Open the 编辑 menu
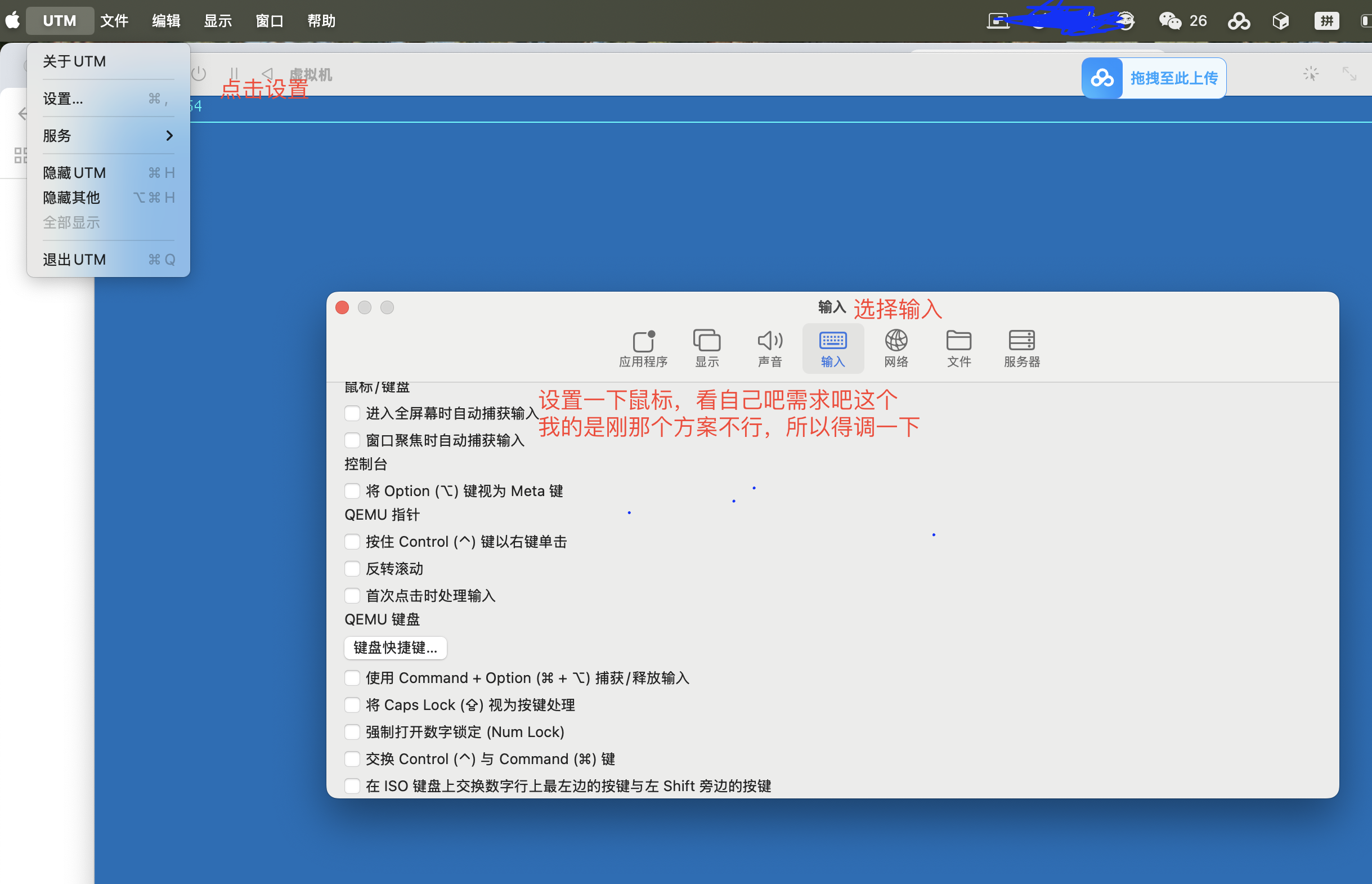1372x884 pixels. pyautogui.click(x=167, y=21)
